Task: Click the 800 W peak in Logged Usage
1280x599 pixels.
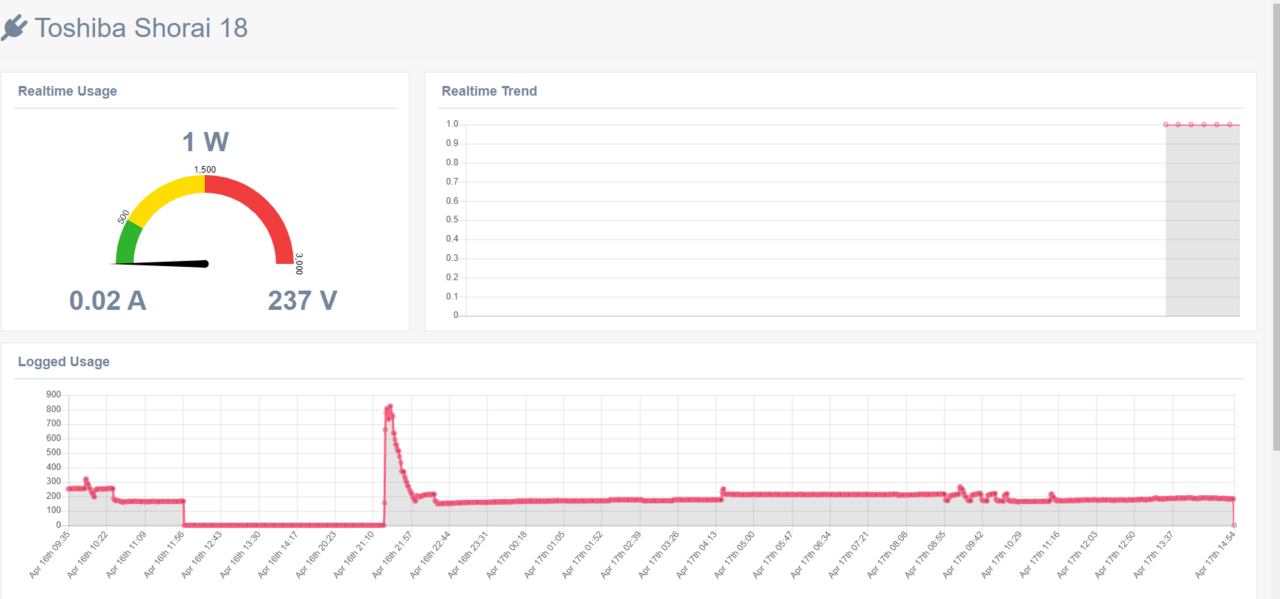Action: [390, 406]
